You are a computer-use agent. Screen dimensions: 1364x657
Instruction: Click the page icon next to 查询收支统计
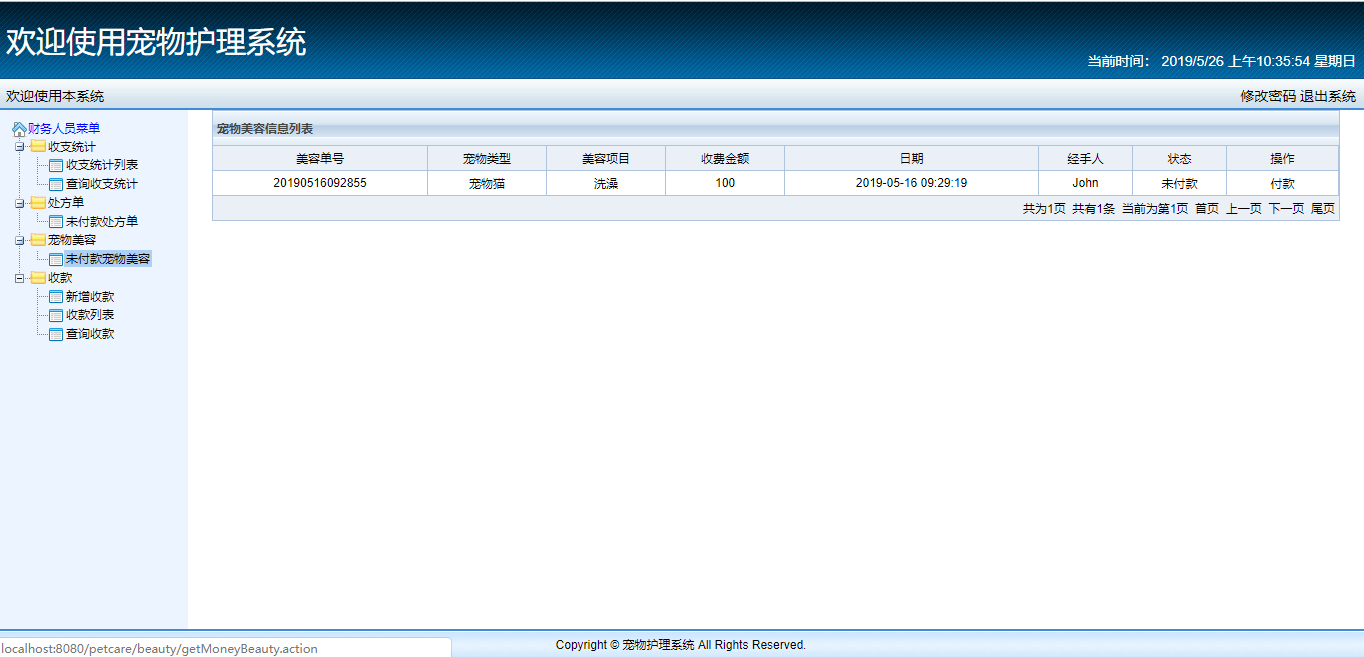tap(56, 184)
